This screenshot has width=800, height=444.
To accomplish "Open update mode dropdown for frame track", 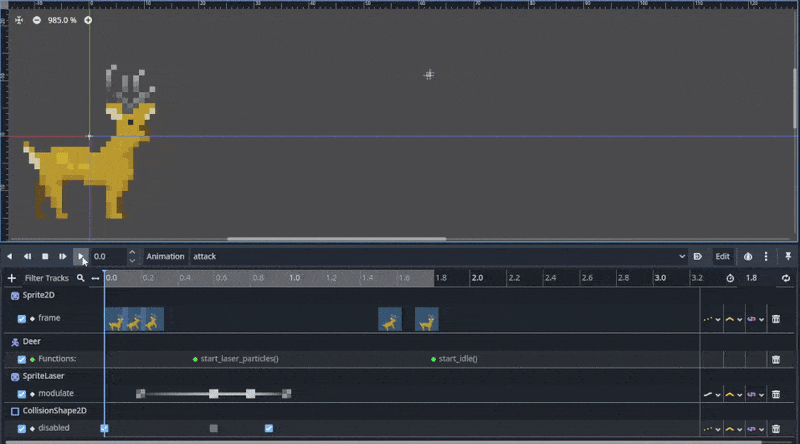I will coord(711,319).
